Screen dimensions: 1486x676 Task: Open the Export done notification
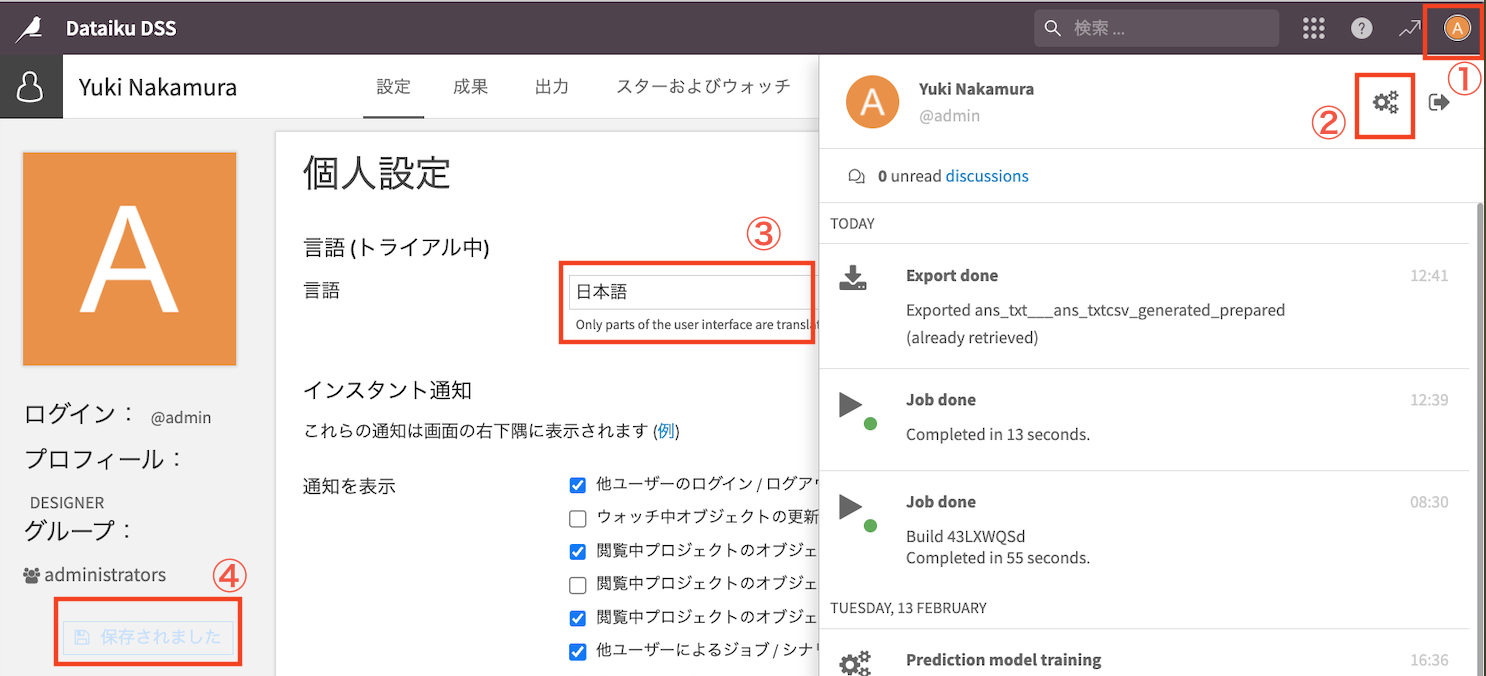(1146, 306)
